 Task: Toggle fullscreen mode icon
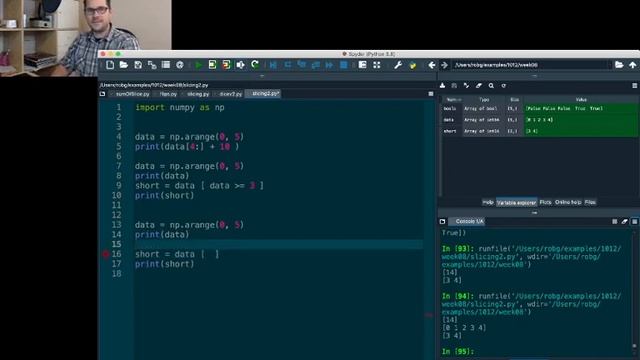[377, 65]
